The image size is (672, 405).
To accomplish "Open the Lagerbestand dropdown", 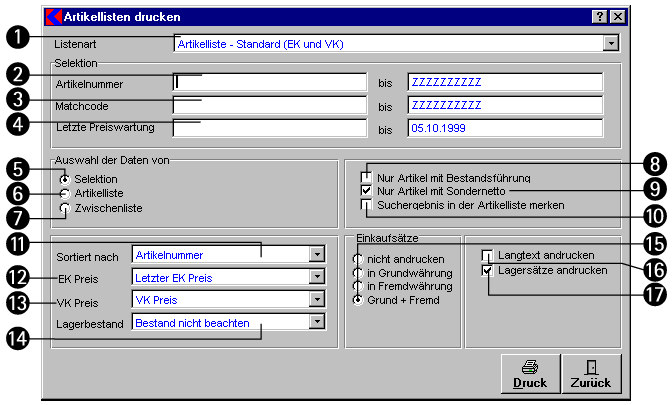I will (x=316, y=322).
